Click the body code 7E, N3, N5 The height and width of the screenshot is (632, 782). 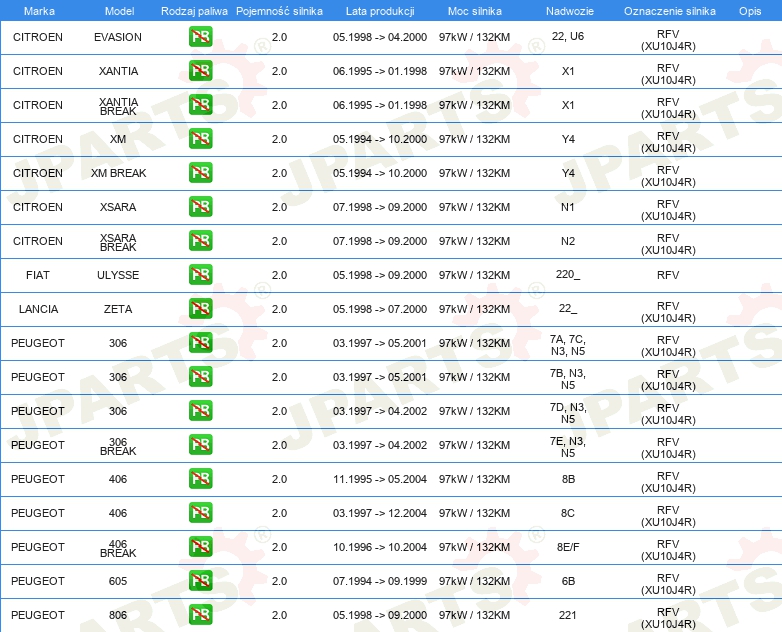pyautogui.click(x=568, y=447)
